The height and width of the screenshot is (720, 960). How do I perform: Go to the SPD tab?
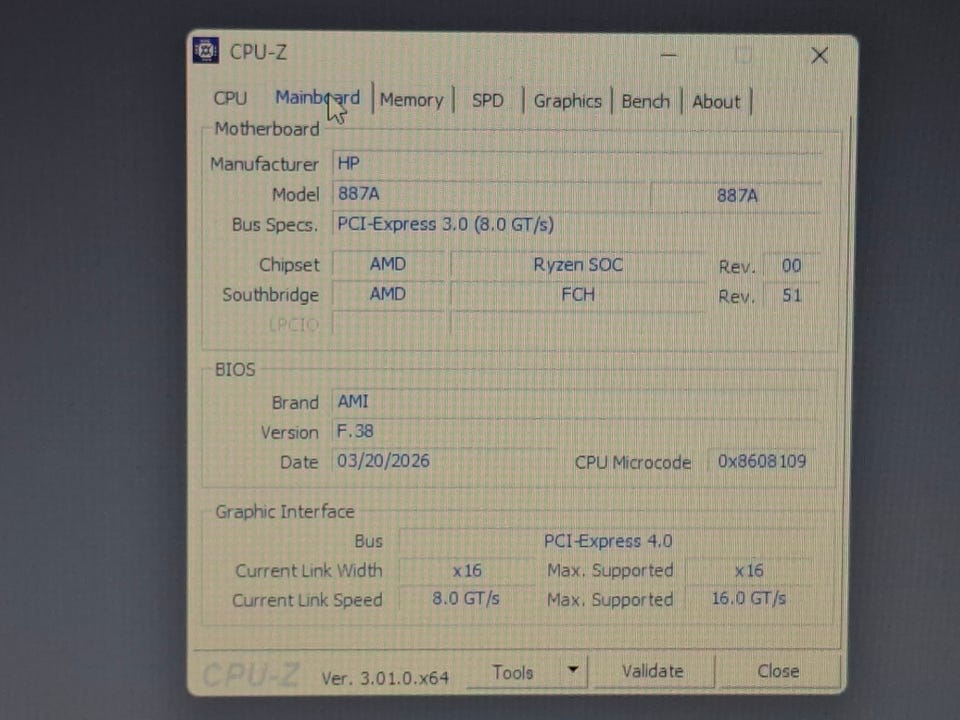(x=487, y=100)
